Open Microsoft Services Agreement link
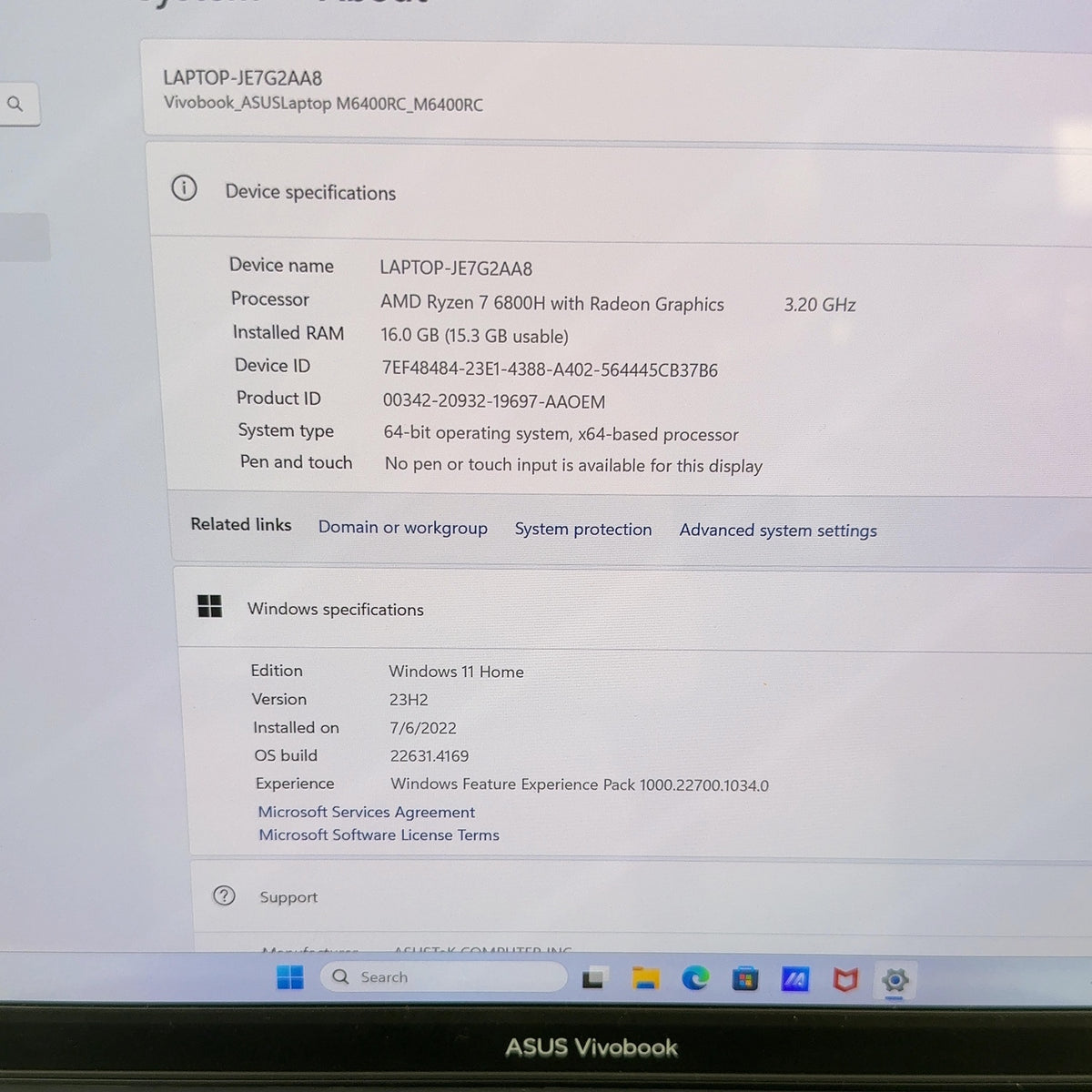 [366, 812]
